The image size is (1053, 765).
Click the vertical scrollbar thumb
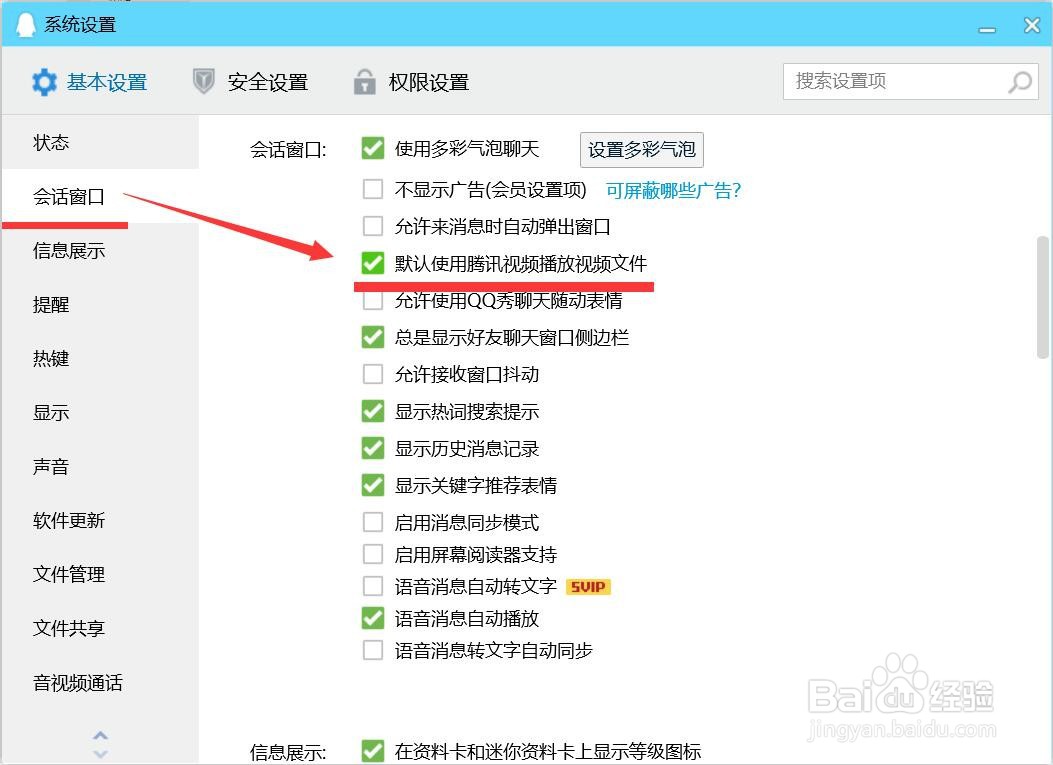pos(1043,298)
